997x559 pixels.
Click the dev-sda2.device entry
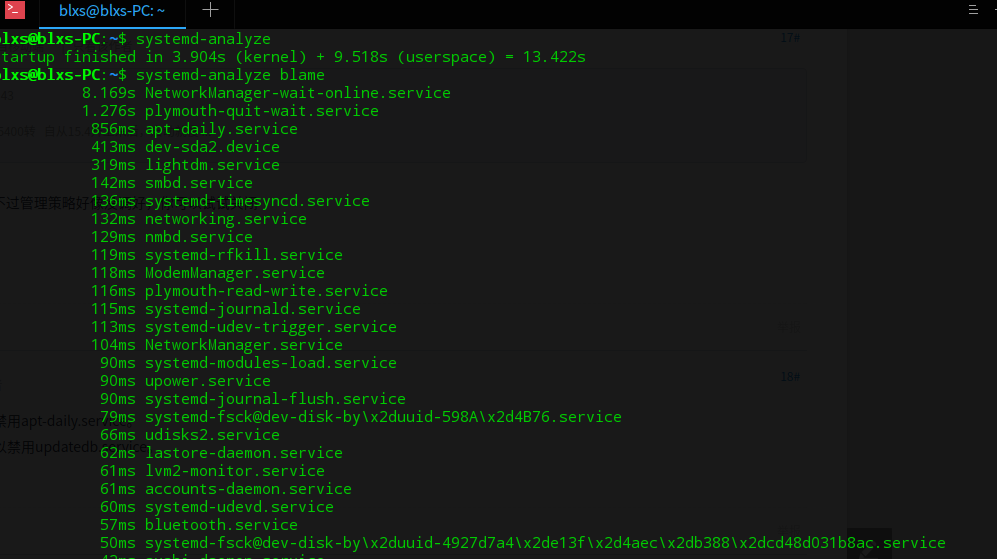[x=212, y=147]
